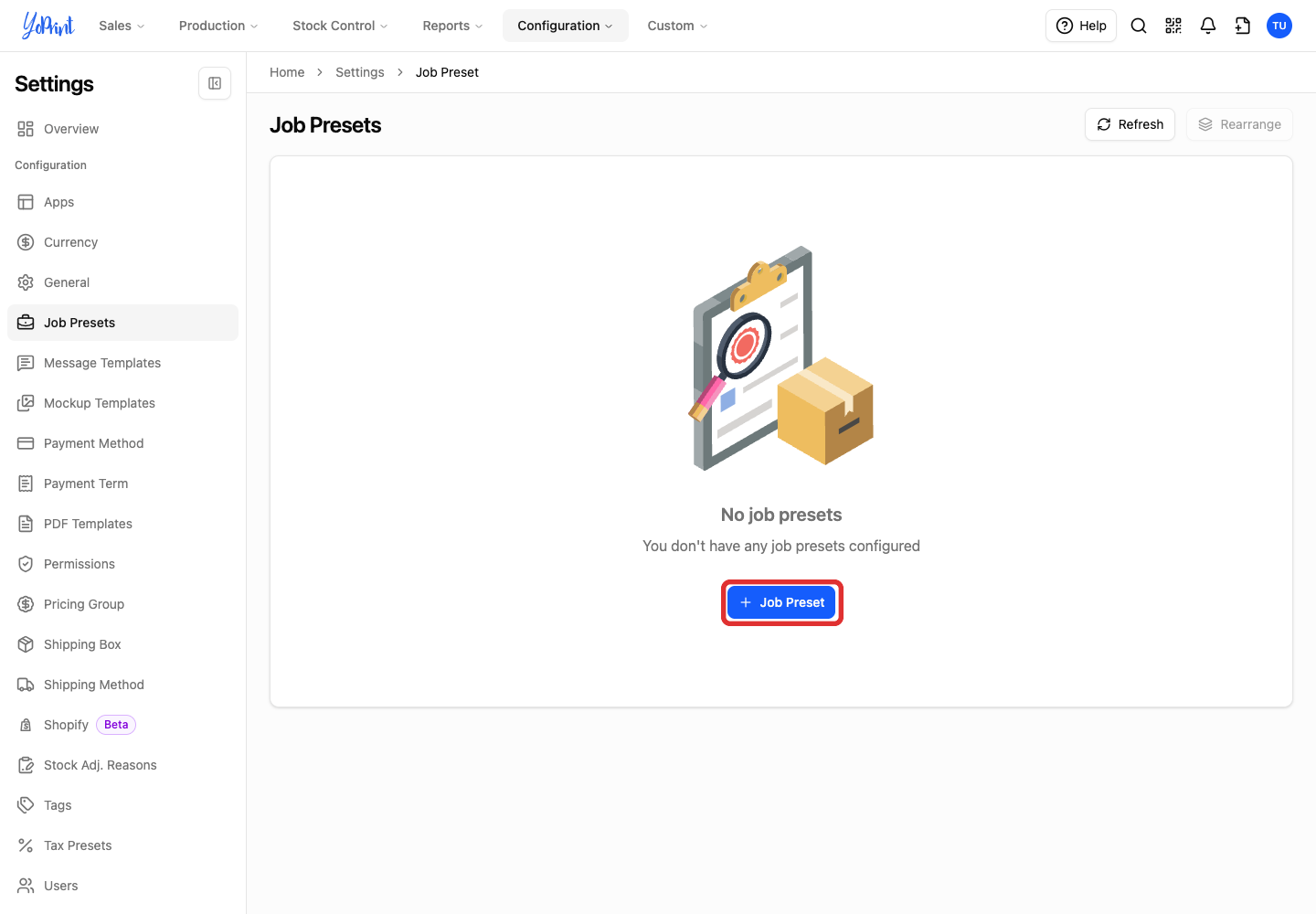Click the Tax Presets percent icon
Viewport: 1316px width, 914px height.
tap(26, 845)
